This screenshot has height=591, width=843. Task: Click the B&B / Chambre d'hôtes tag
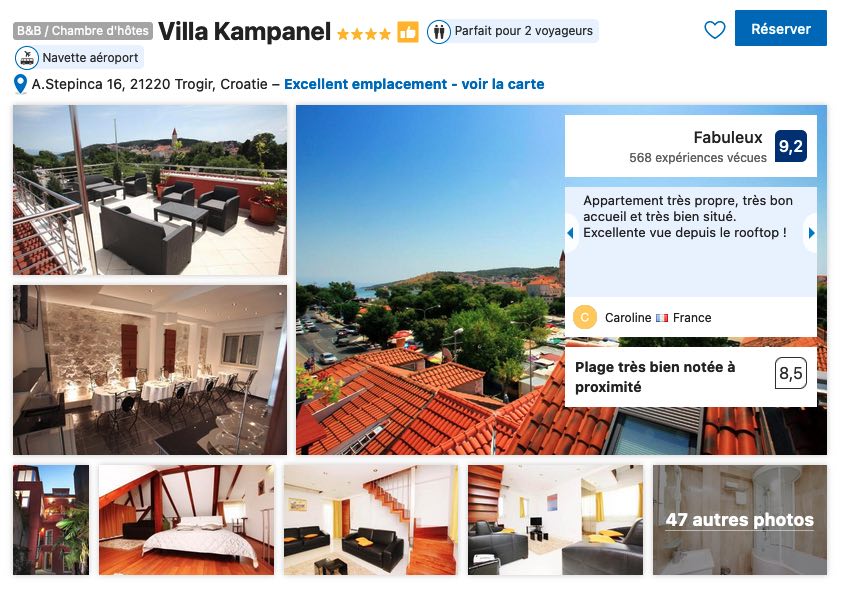pos(83,31)
